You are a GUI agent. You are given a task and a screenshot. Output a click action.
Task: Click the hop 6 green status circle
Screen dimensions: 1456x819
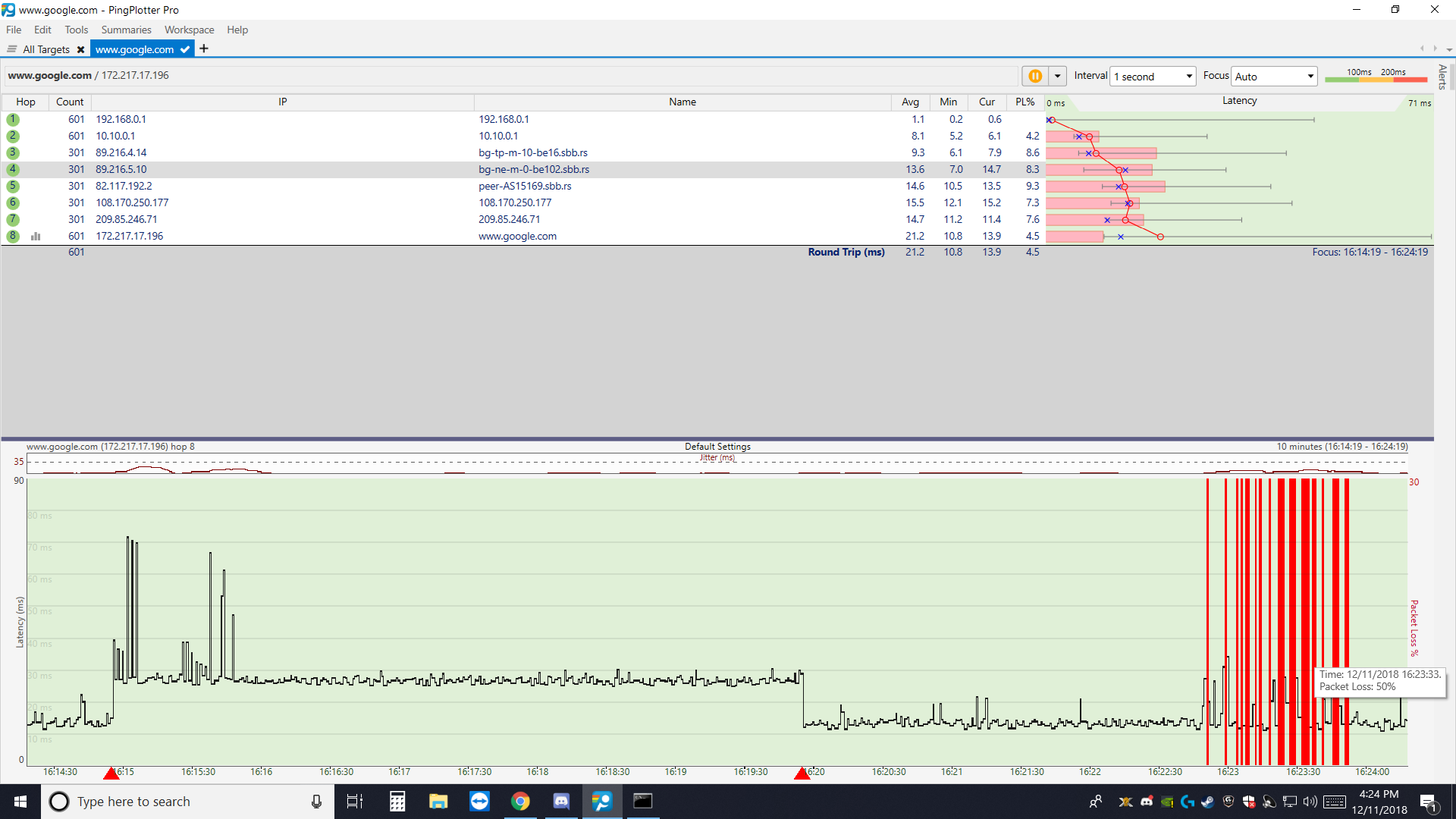(x=13, y=202)
